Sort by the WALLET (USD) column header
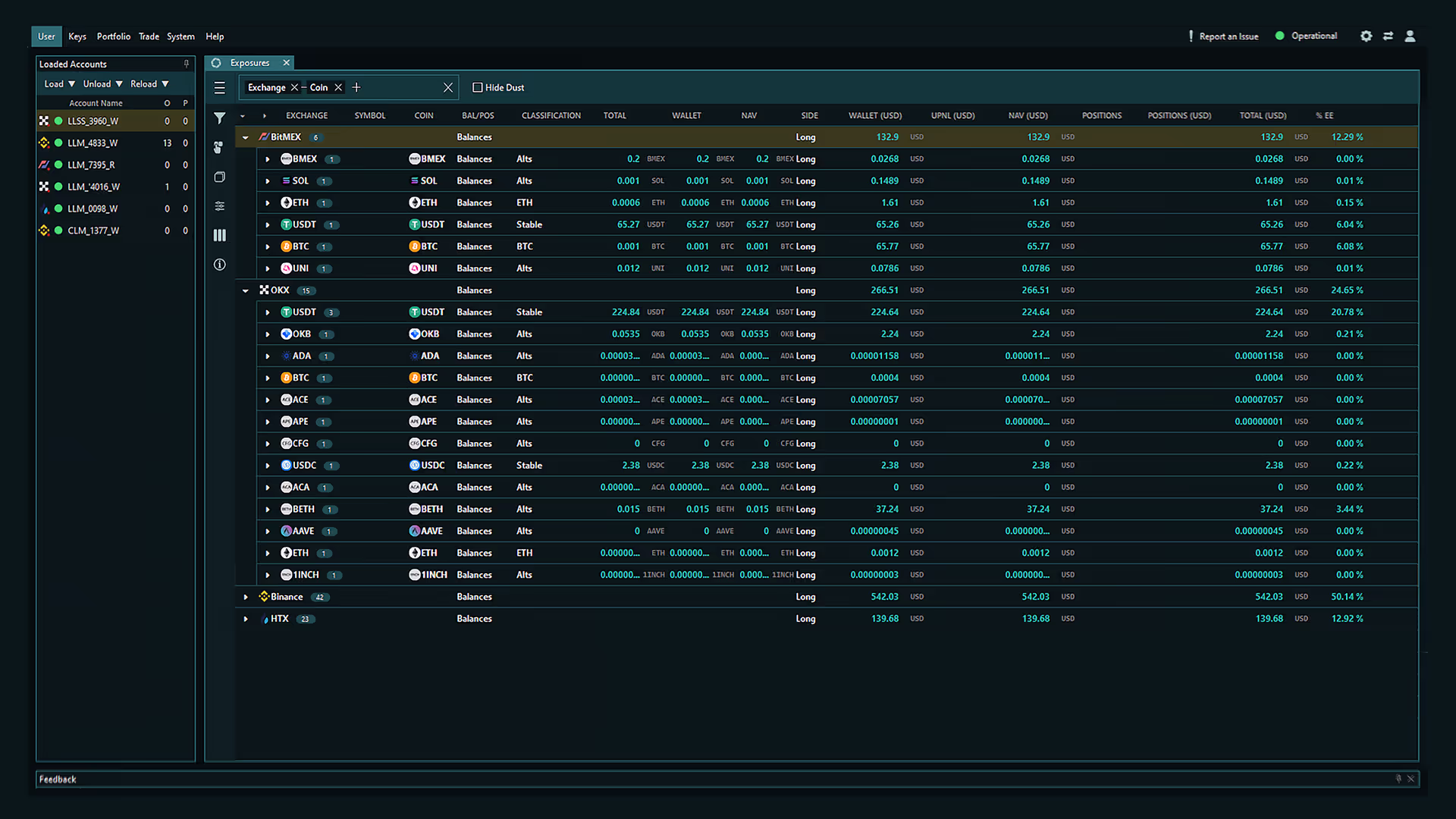Viewport: 1456px width, 819px height. (x=875, y=116)
